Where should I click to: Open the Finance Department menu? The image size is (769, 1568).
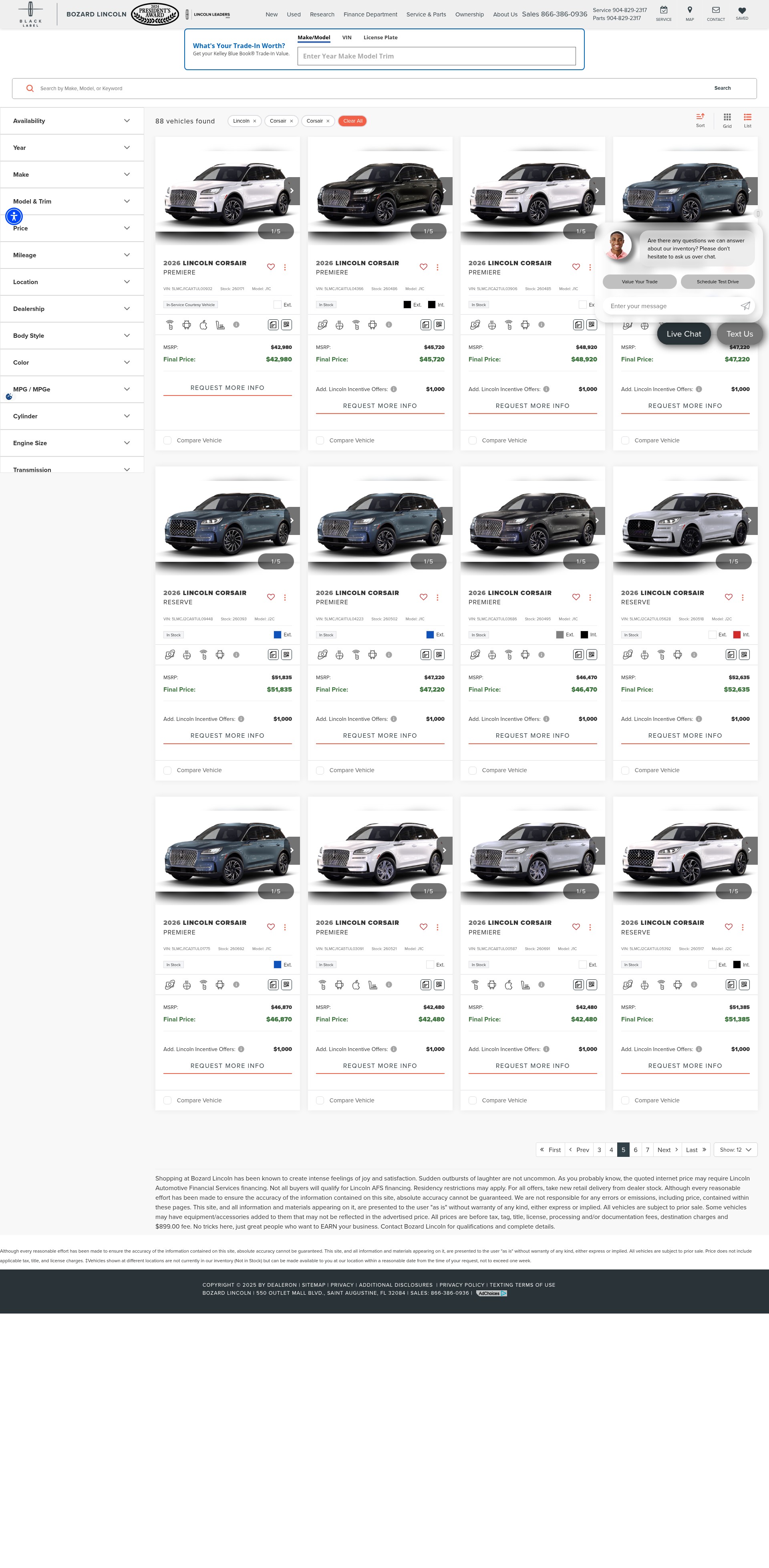(x=370, y=14)
